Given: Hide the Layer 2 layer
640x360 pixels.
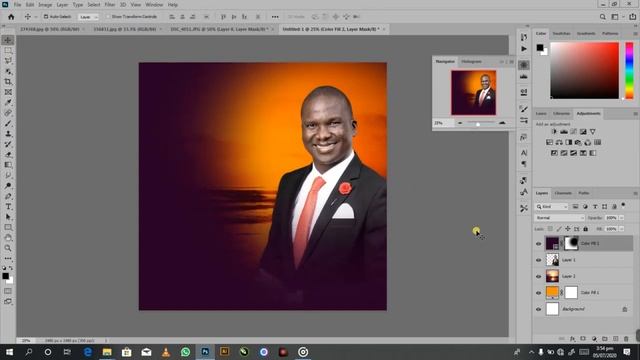Looking at the screenshot, I should 538,276.
